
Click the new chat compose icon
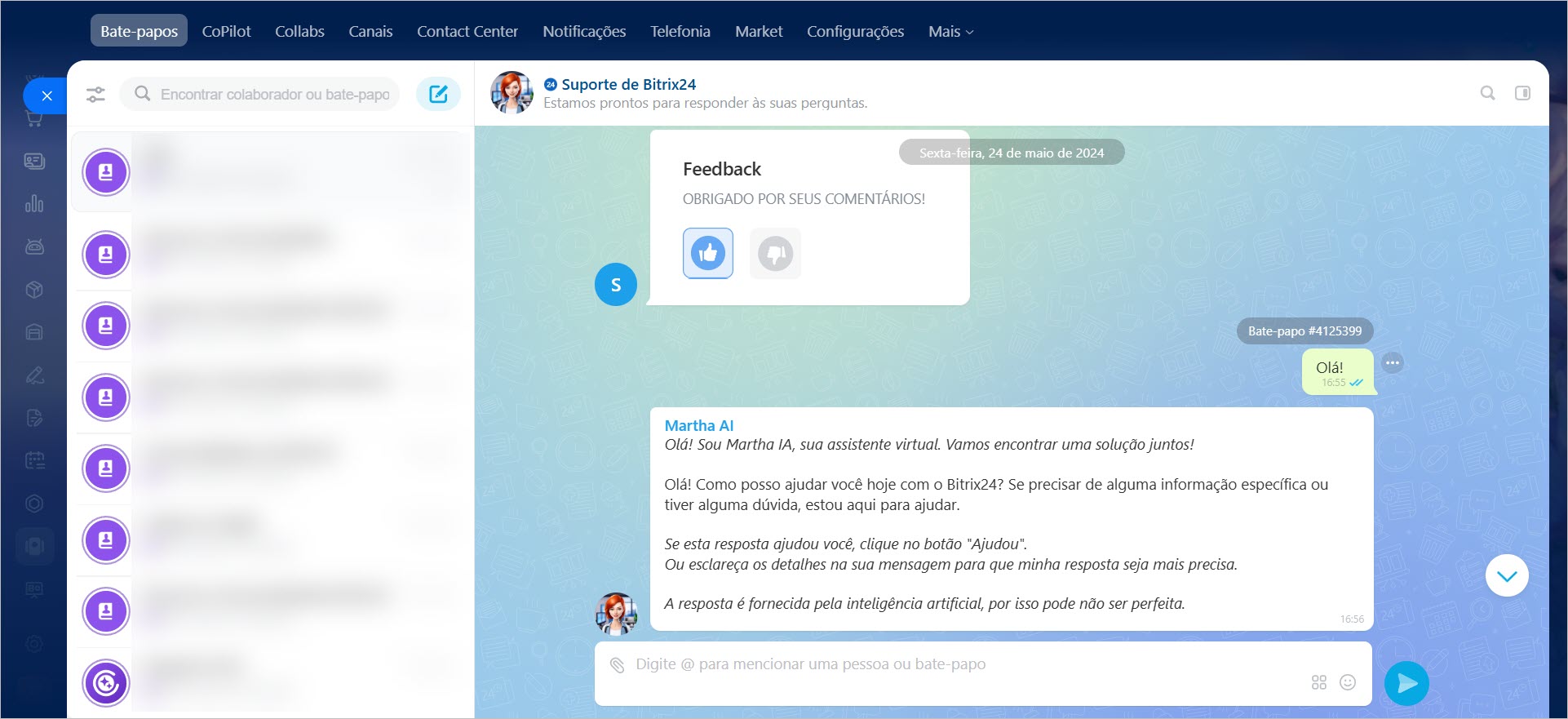pos(438,94)
